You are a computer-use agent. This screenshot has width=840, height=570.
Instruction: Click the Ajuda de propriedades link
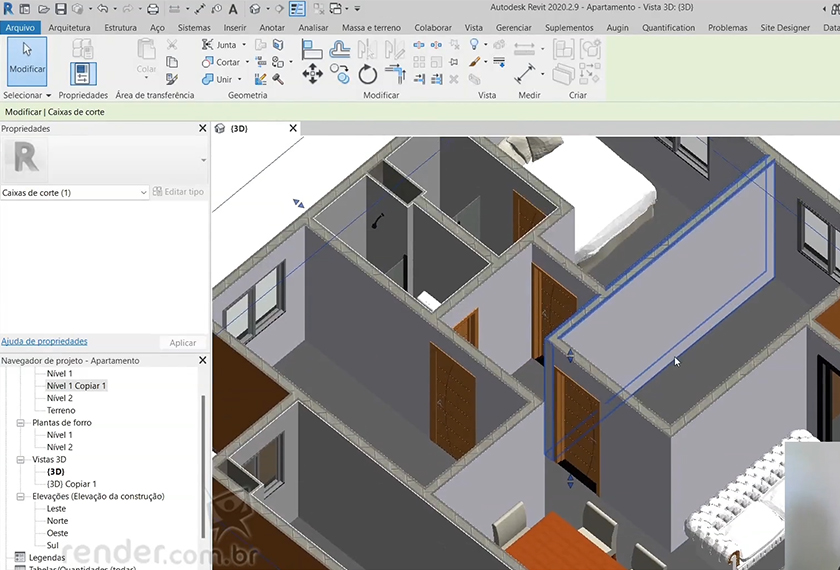(44, 341)
